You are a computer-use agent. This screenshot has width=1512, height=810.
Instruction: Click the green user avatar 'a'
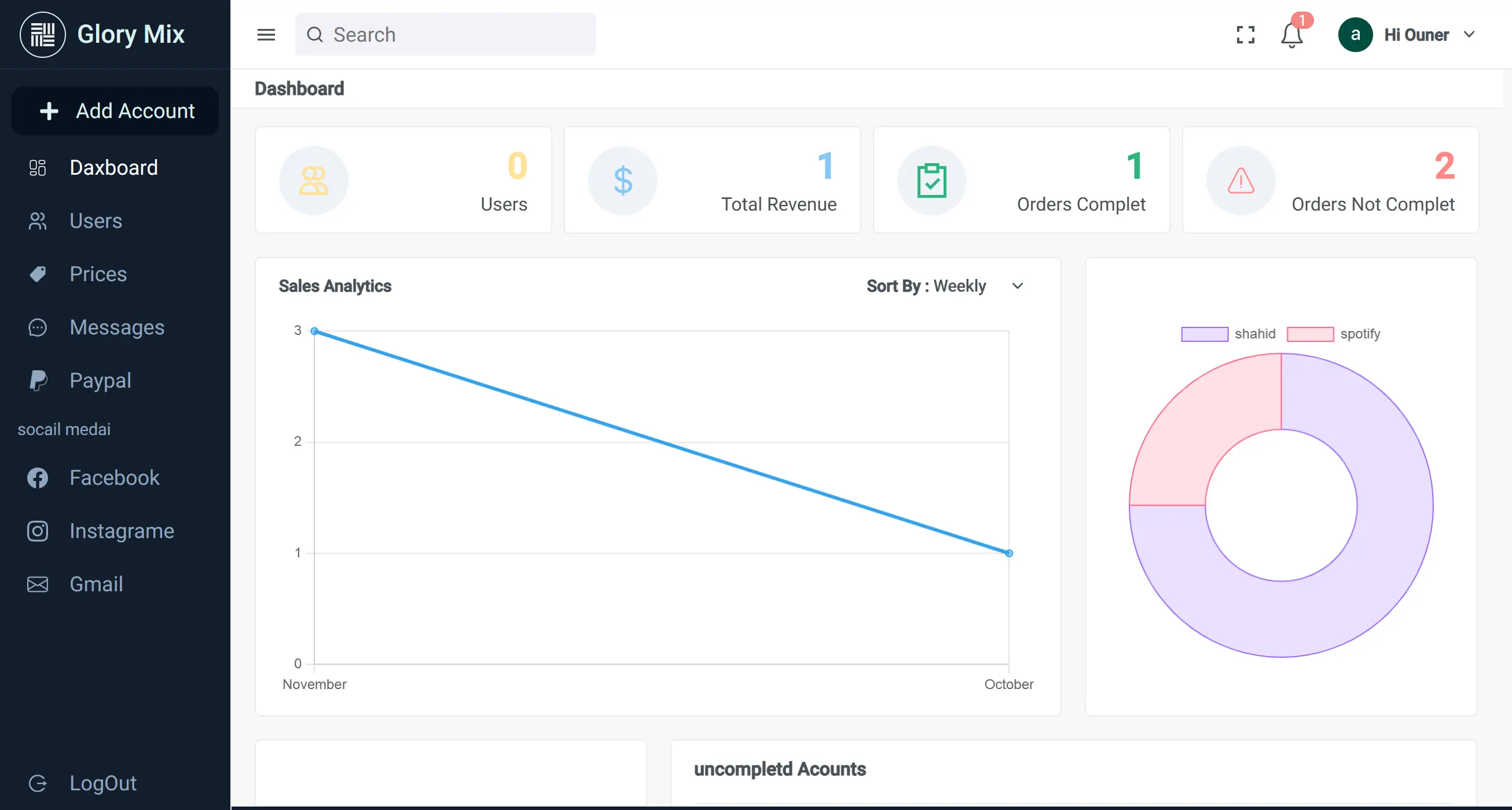pos(1355,35)
